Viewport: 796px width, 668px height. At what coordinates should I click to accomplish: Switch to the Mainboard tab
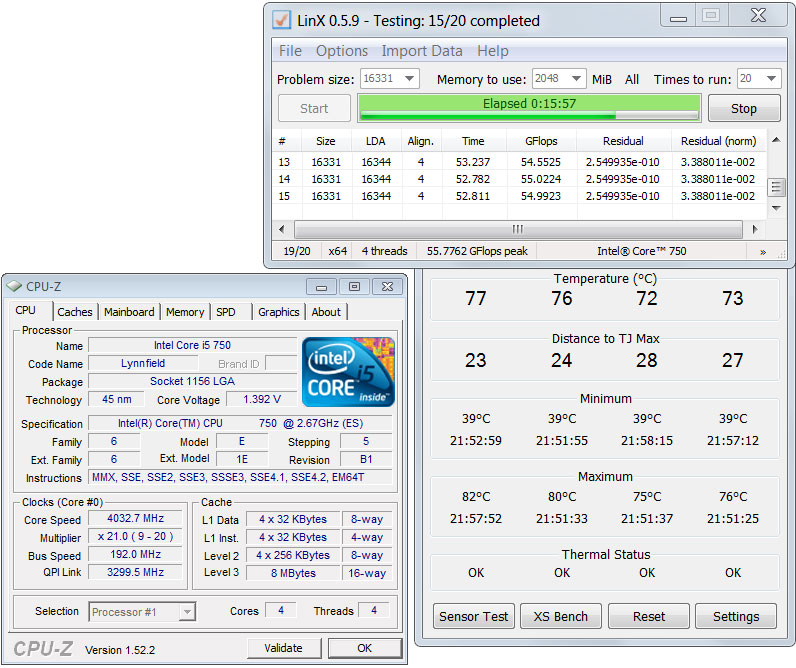[x=129, y=312]
